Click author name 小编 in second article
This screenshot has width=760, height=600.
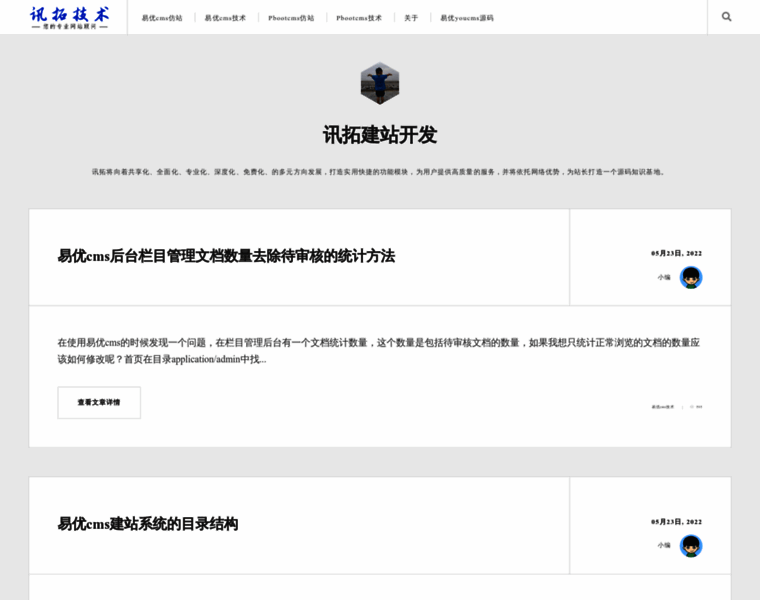(664, 545)
